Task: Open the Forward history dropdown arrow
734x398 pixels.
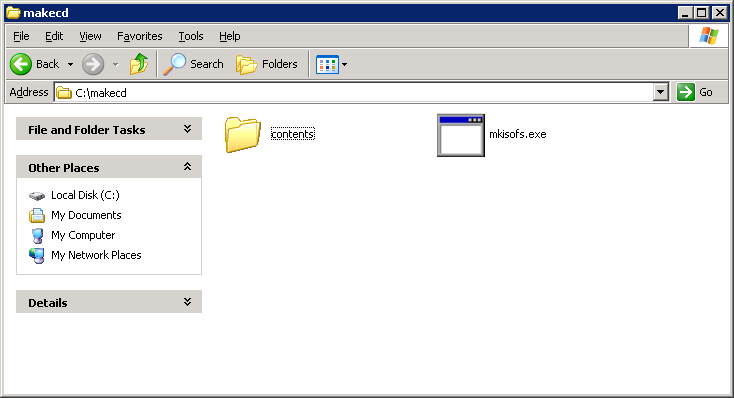Action: point(116,65)
